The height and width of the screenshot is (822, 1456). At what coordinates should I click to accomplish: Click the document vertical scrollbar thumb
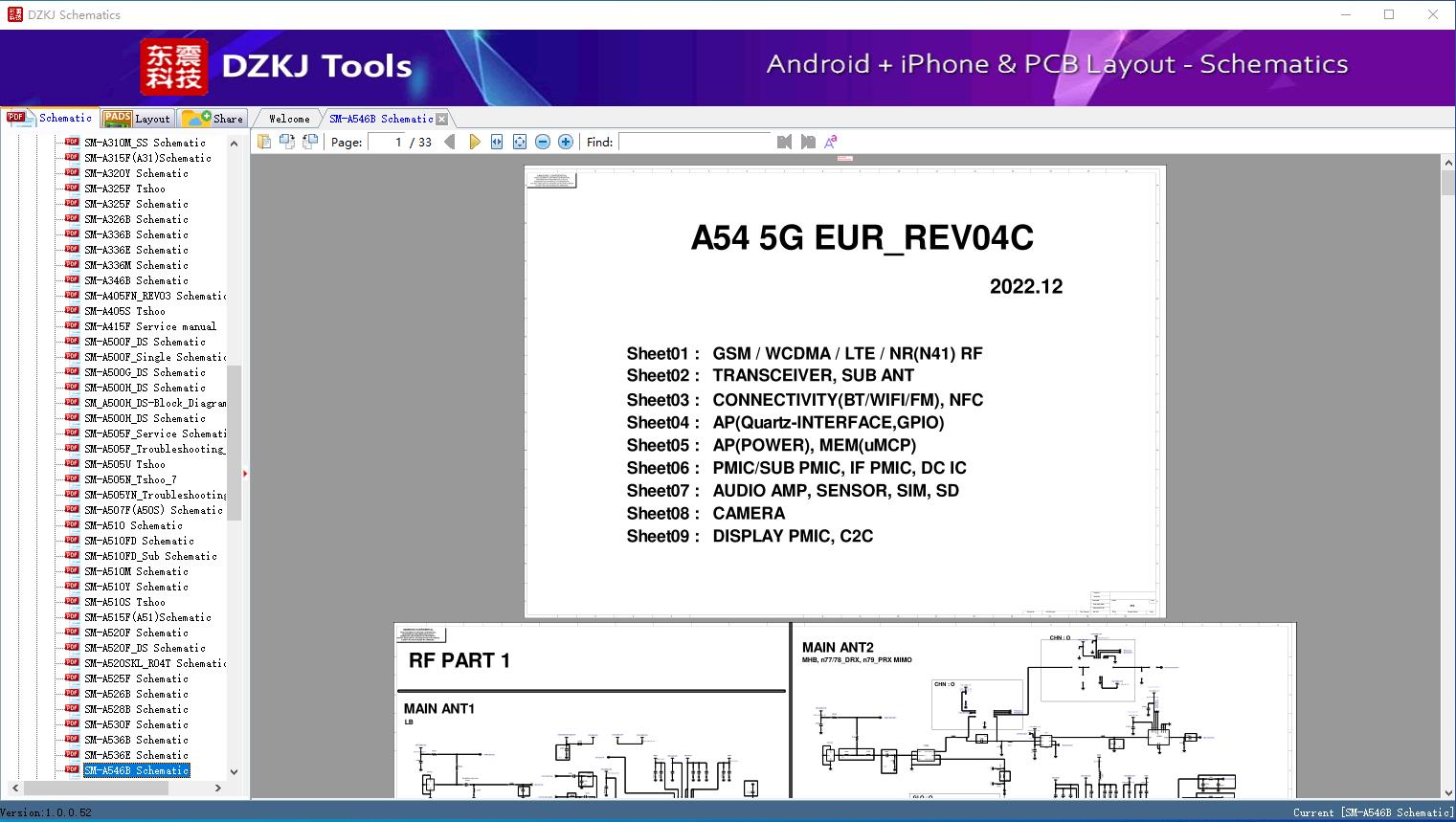(x=1447, y=184)
